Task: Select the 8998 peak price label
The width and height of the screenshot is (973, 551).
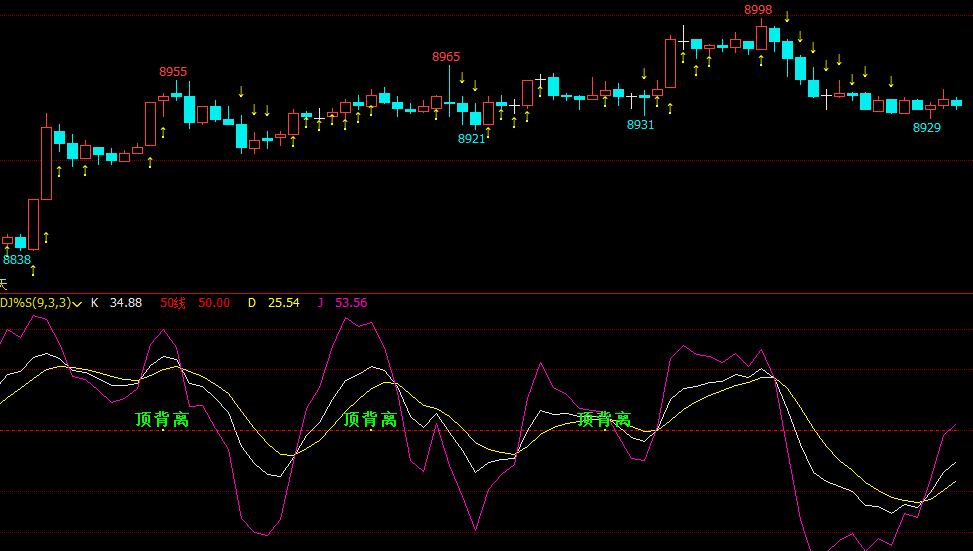Action: click(758, 9)
